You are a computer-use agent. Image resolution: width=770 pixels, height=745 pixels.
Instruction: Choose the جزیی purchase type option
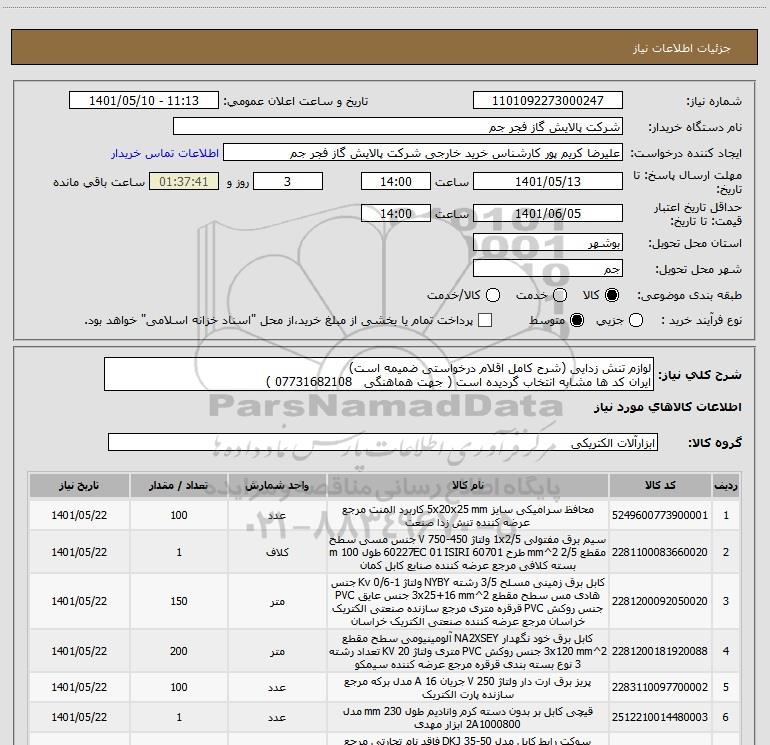click(636, 321)
